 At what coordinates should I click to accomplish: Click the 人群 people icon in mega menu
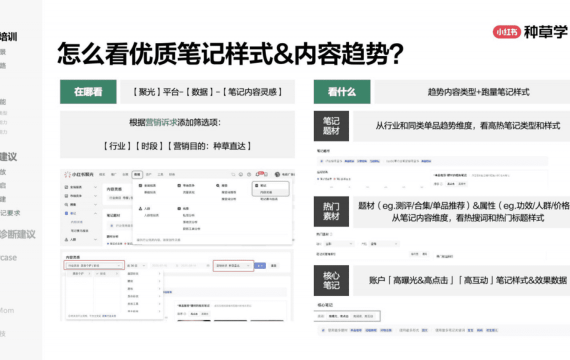point(140,209)
